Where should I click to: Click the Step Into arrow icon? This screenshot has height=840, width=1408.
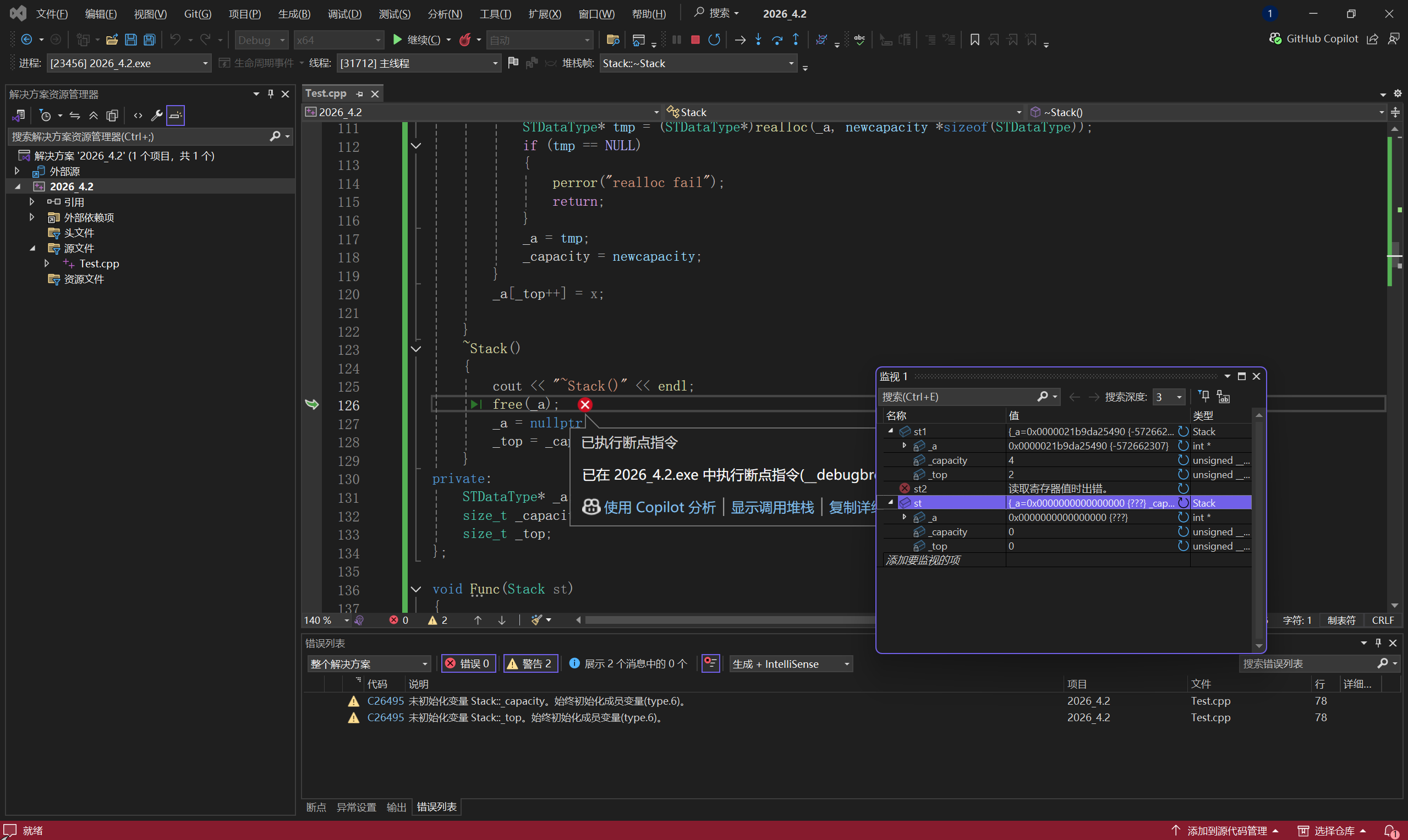(758, 40)
